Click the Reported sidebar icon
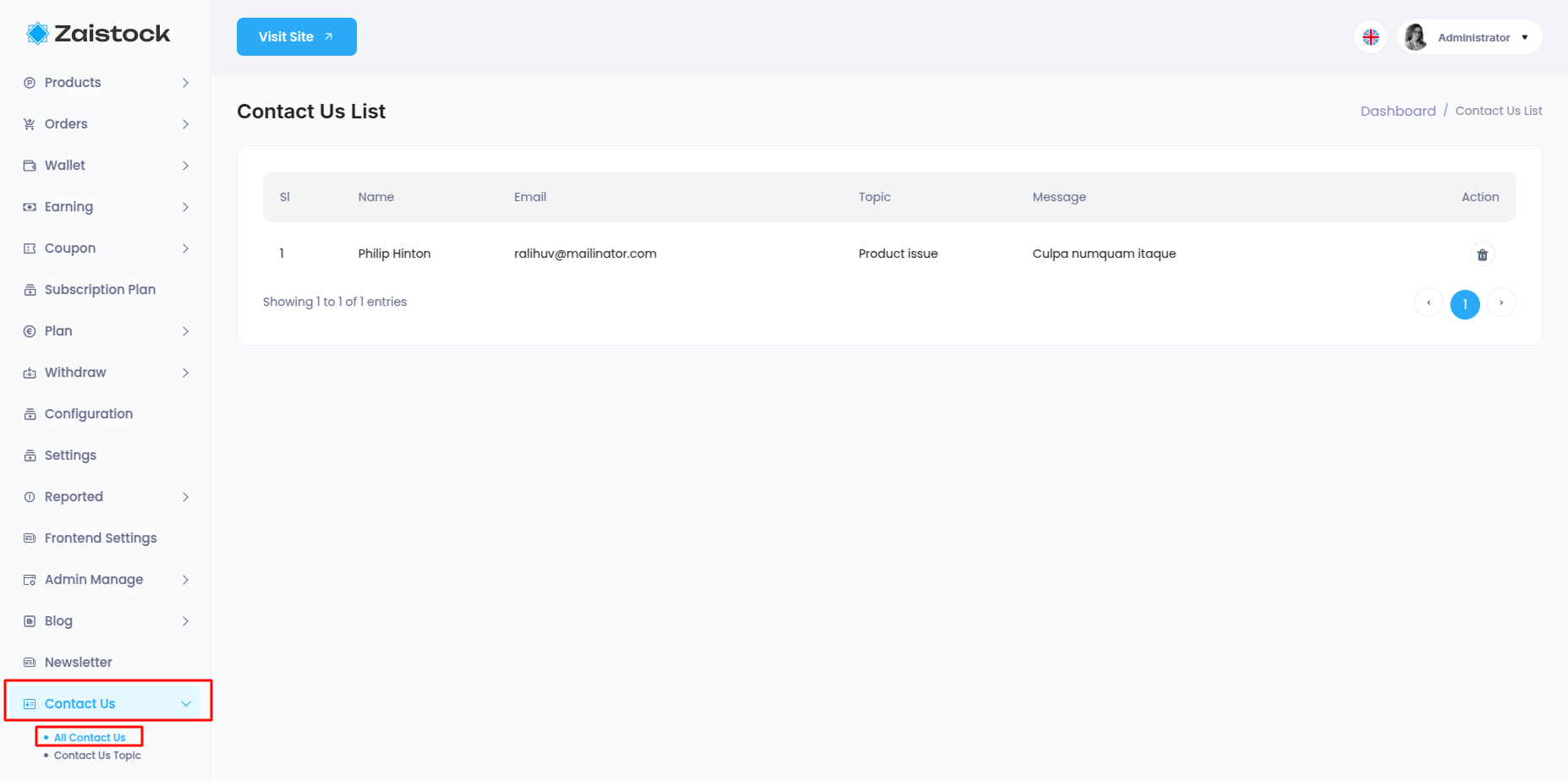The width and height of the screenshot is (1568, 781). [30, 497]
